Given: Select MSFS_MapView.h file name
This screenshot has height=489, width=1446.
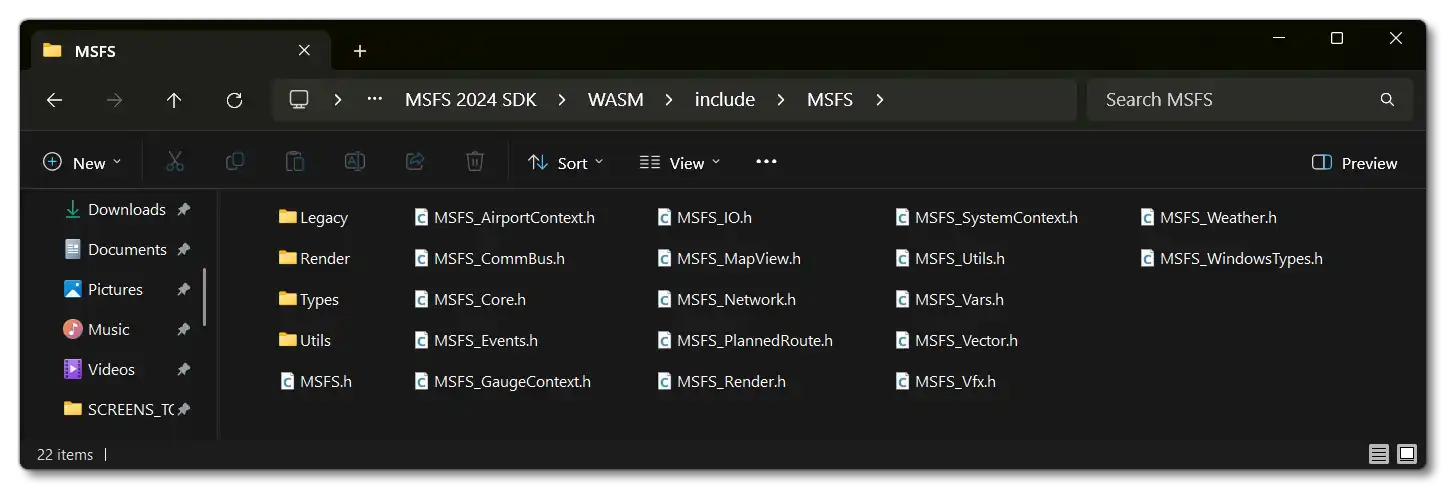Looking at the screenshot, I should tap(739, 258).
